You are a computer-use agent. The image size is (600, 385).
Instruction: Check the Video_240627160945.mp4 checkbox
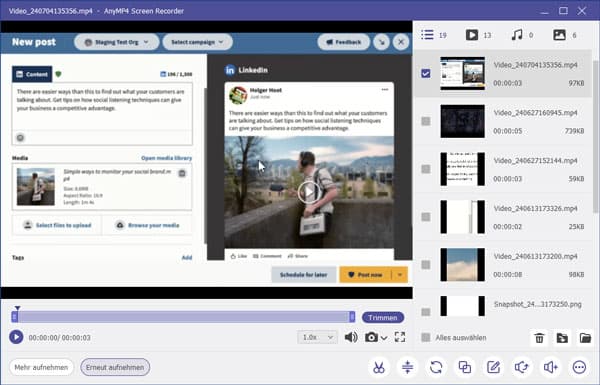426,121
